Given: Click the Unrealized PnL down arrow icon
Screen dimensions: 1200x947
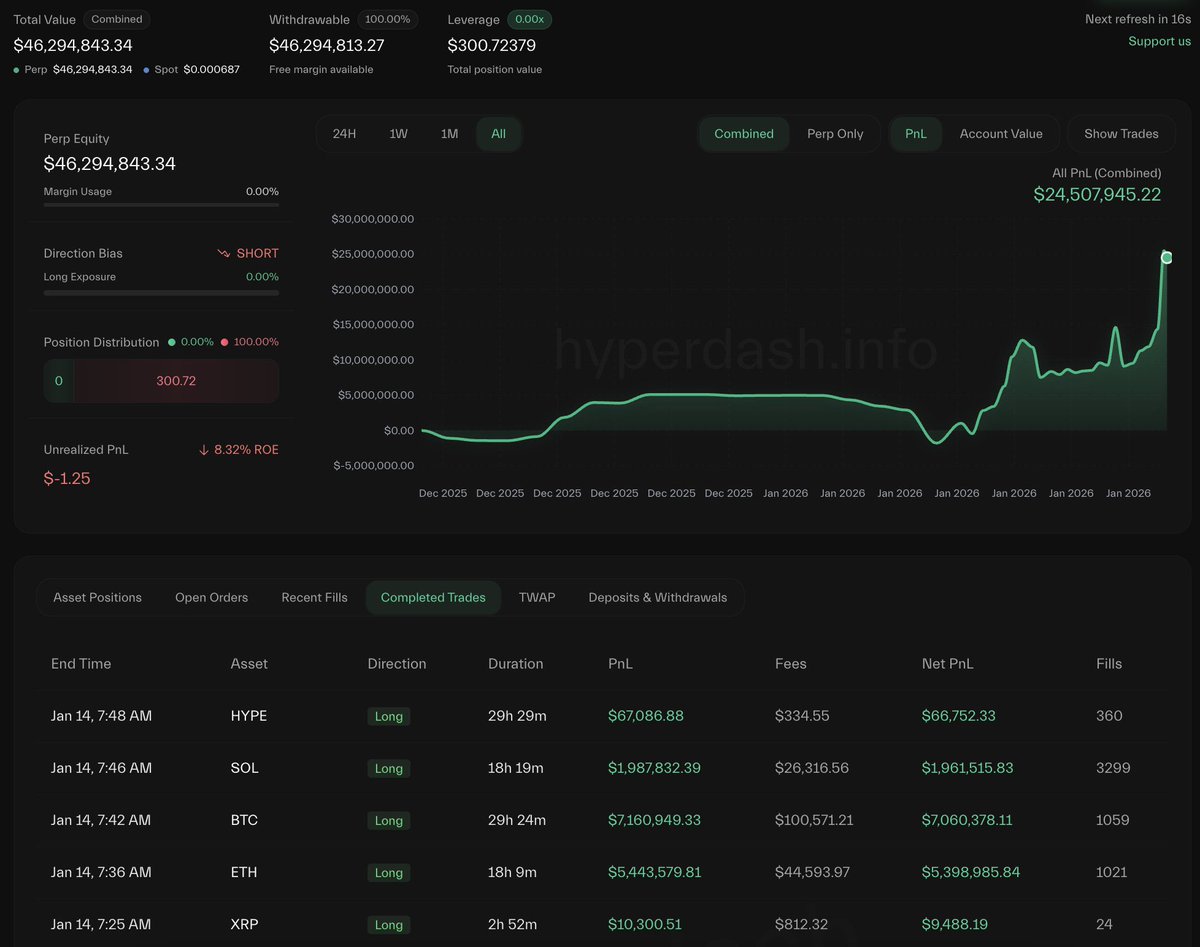Looking at the screenshot, I should pyautogui.click(x=204, y=450).
